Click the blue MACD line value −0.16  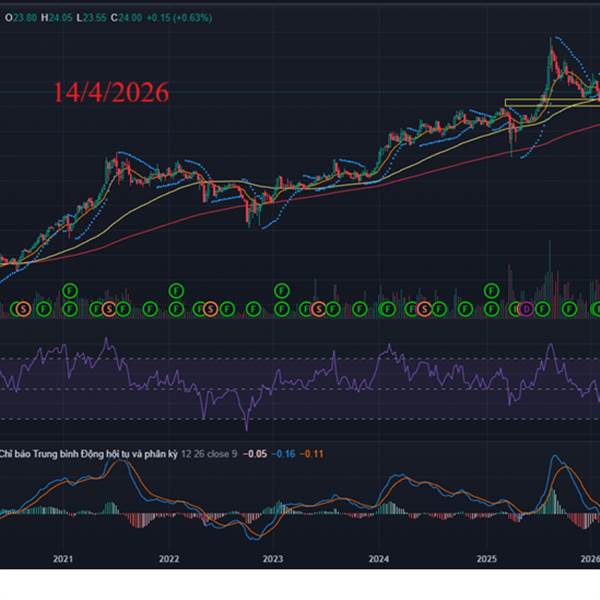(284, 454)
